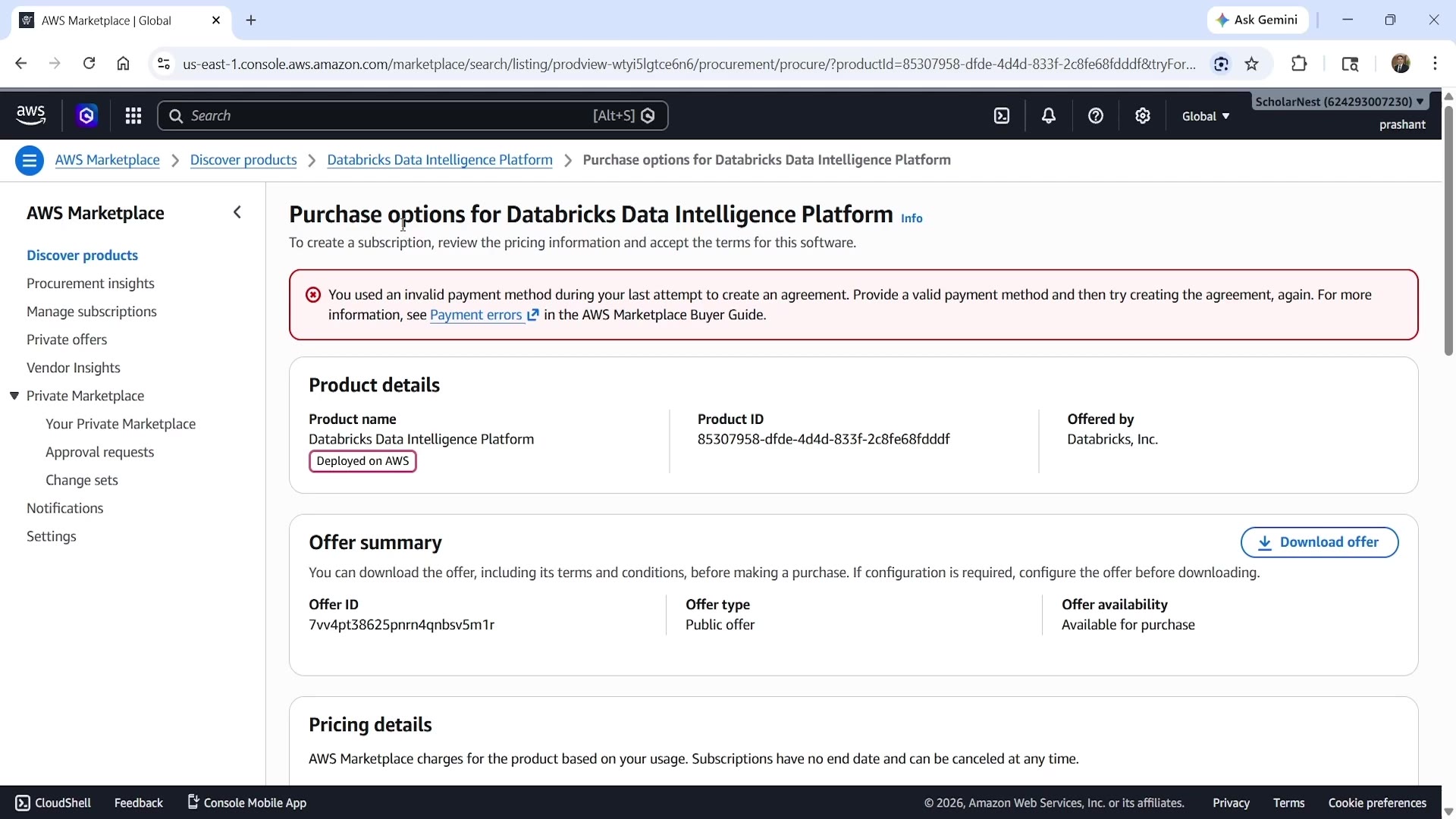Open CloudShell icon in top navigation
The width and height of the screenshot is (1456, 819).
[x=1002, y=115]
